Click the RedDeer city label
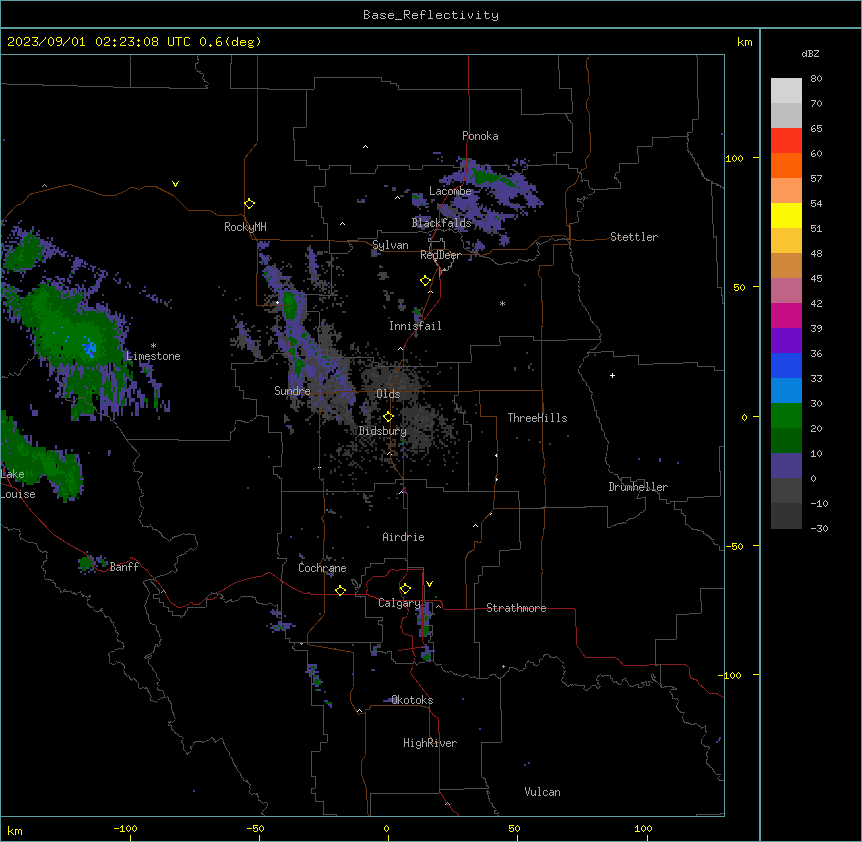Screen dimensions: 862x842 (x=440, y=255)
